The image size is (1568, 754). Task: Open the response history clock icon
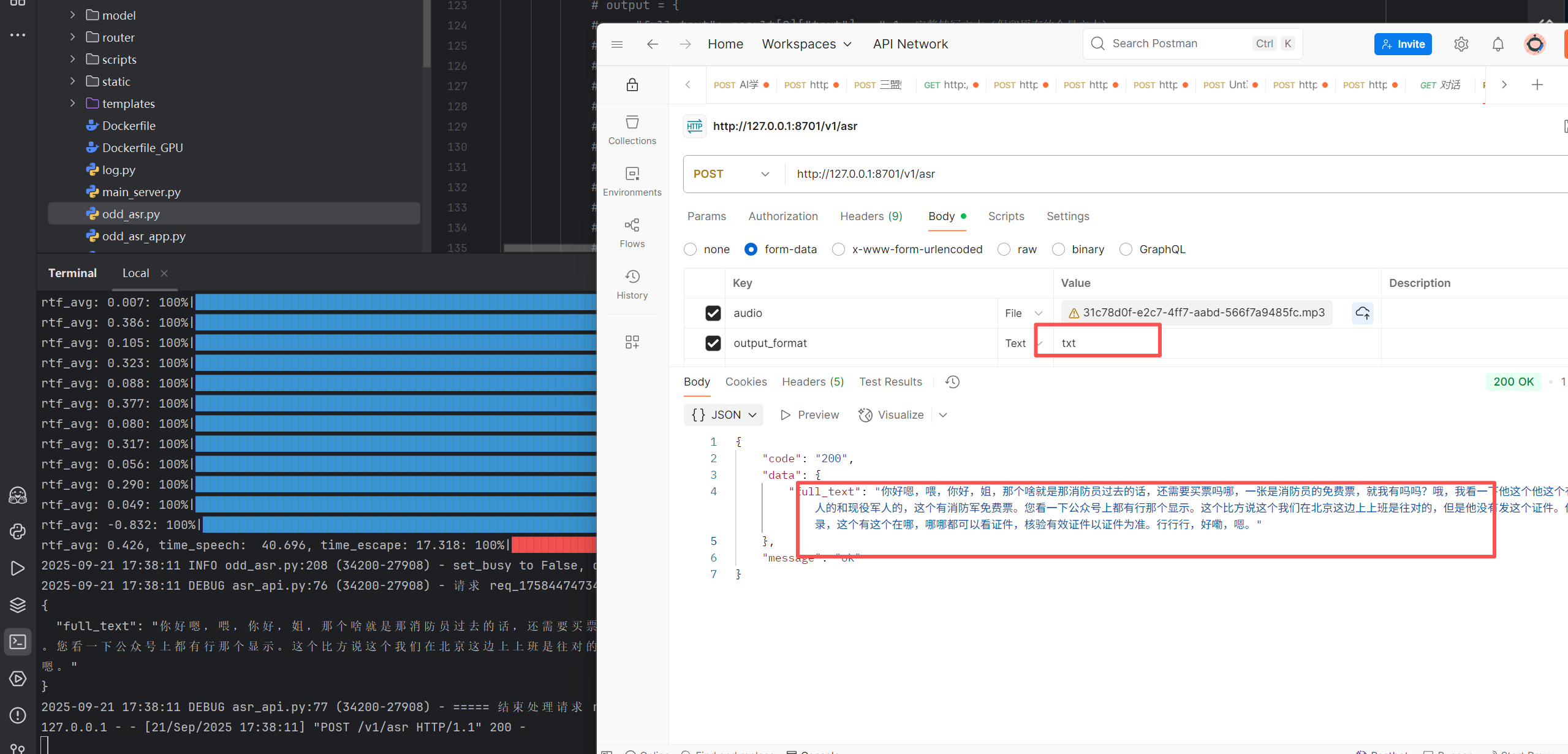pyautogui.click(x=952, y=382)
